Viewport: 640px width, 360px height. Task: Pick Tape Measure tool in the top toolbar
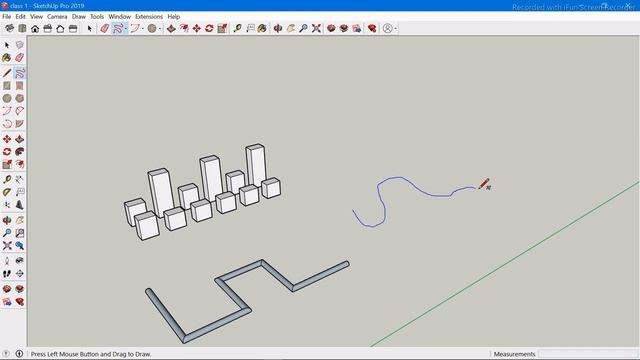point(238,28)
